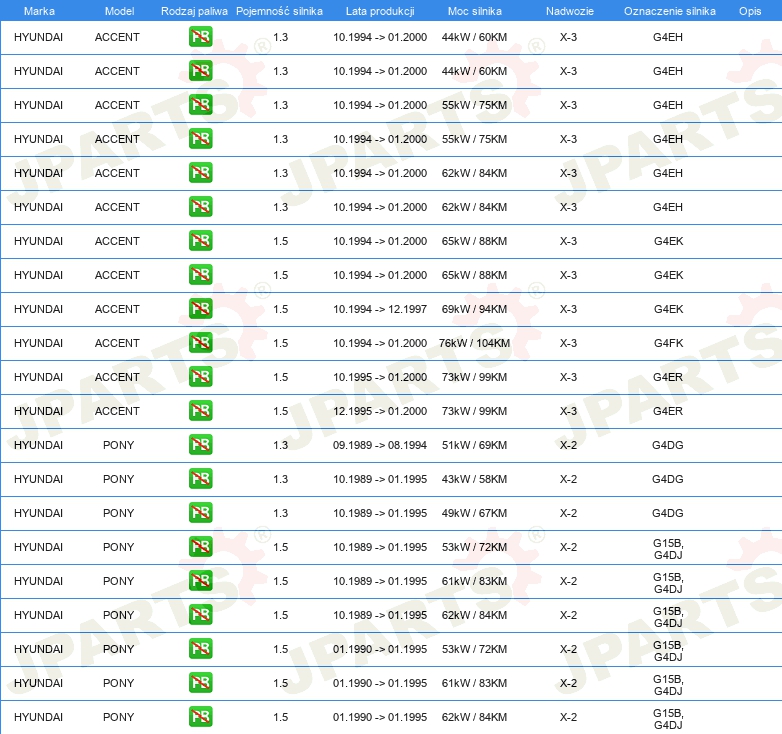Click G4ER in the 12.1995 -> 01.2000 row
The image size is (782, 734).
point(668,411)
